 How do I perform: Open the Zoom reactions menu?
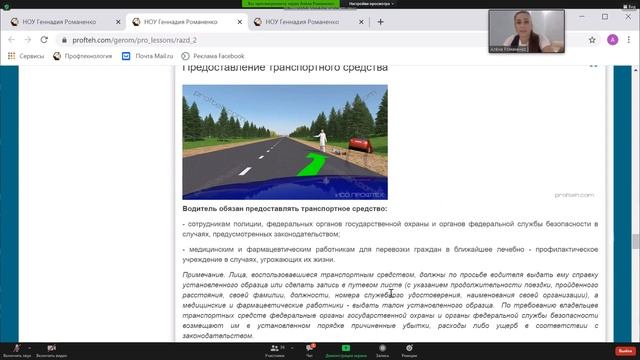(409, 350)
